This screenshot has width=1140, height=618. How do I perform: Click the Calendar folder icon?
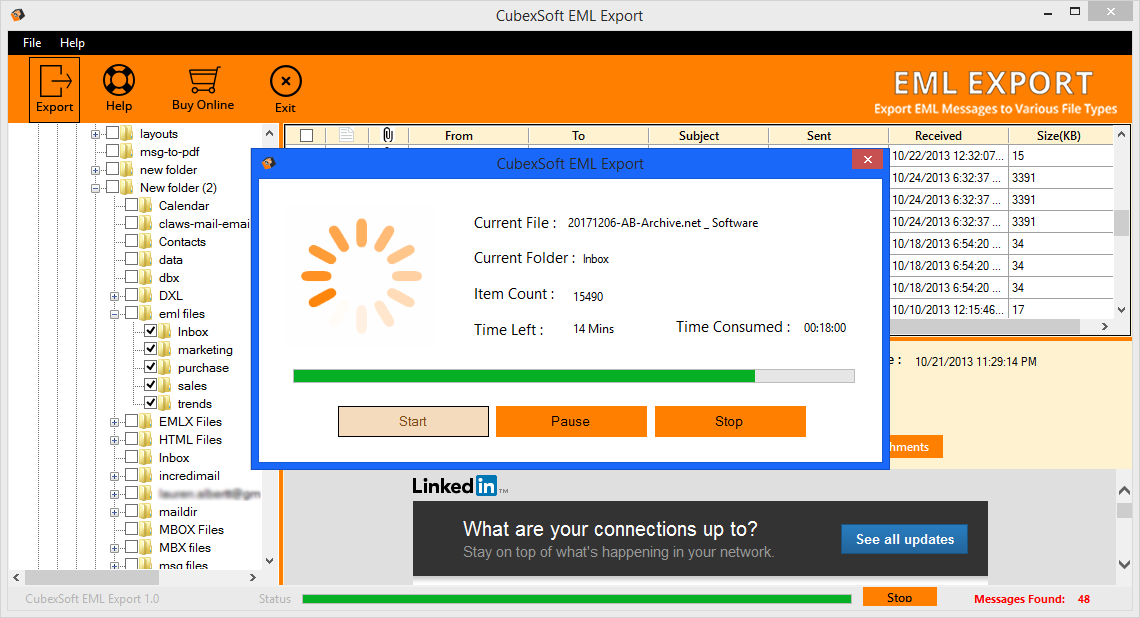tap(146, 205)
